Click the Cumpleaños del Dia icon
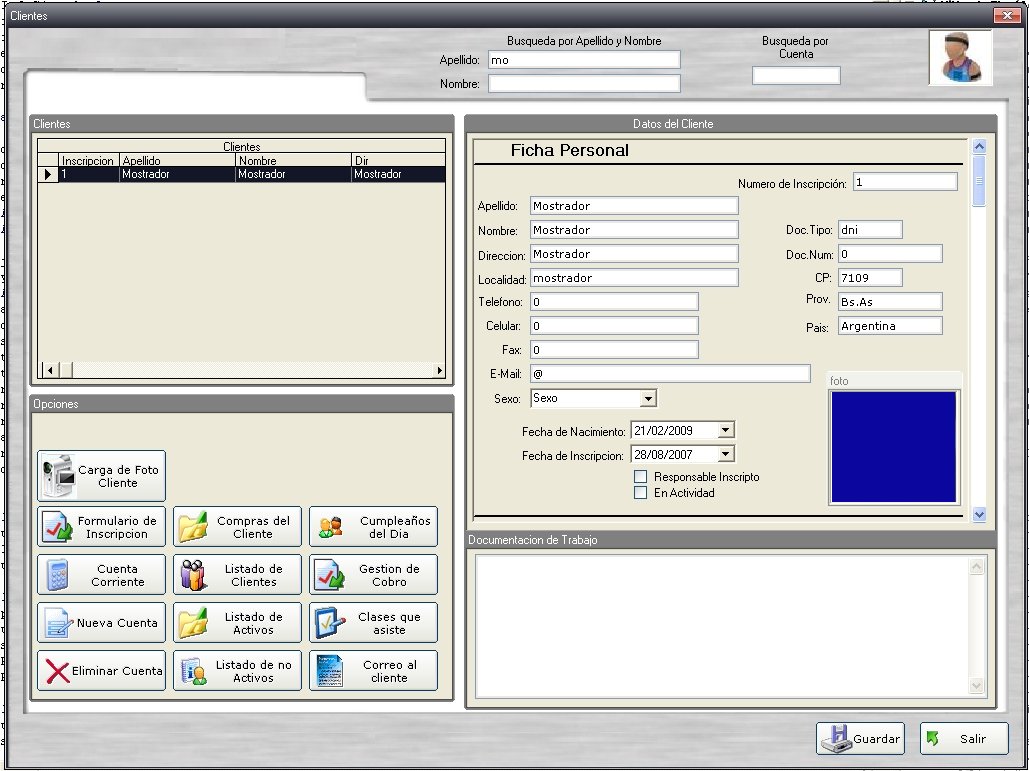Viewport: 1029px width, 771px height. click(330, 526)
